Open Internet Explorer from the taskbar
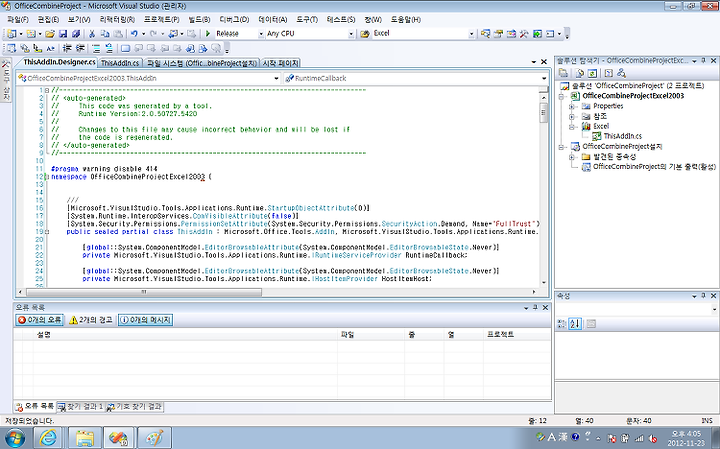The width and height of the screenshot is (720, 449). pyautogui.click(x=48, y=438)
